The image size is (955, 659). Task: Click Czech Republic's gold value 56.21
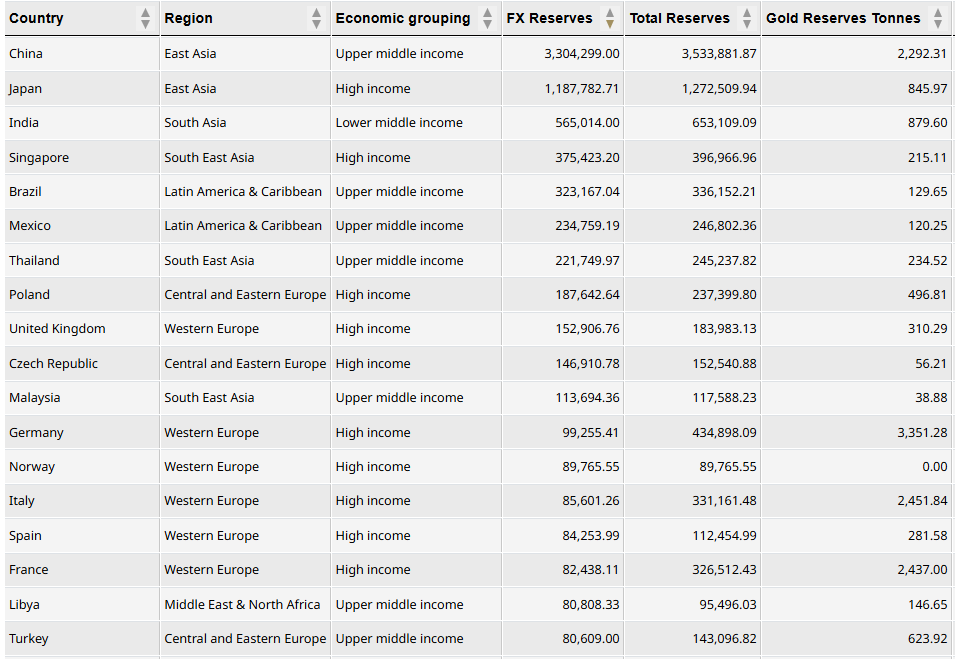(931, 364)
